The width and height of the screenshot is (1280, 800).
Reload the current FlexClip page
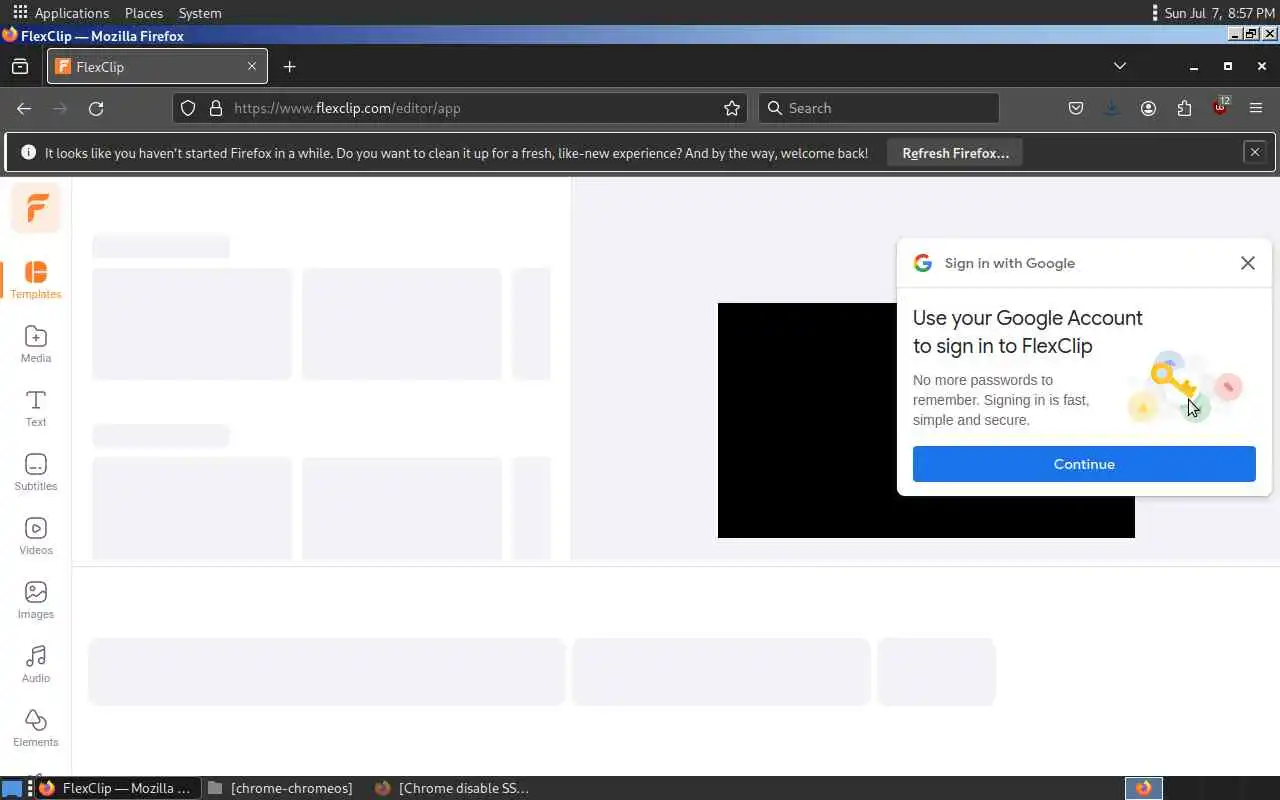[96, 108]
